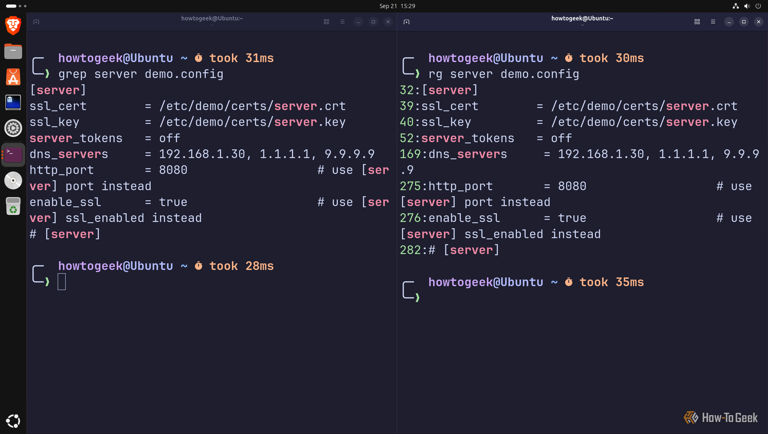This screenshot has width=768, height=434.
Task: Click the 'ssl_key' line in the left terminal
Action: (x=188, y=122)
